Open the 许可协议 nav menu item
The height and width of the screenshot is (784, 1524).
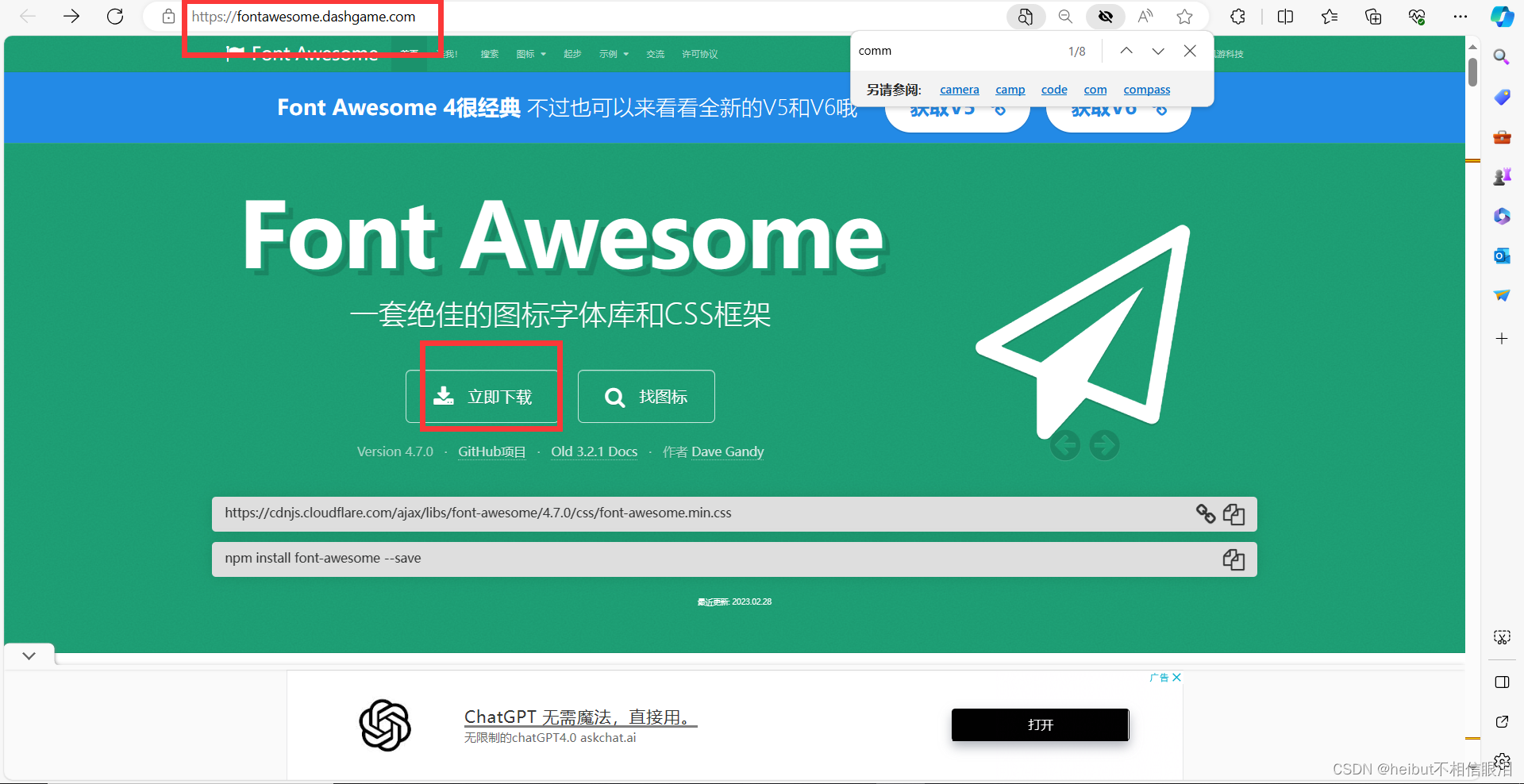click(699, 54)
